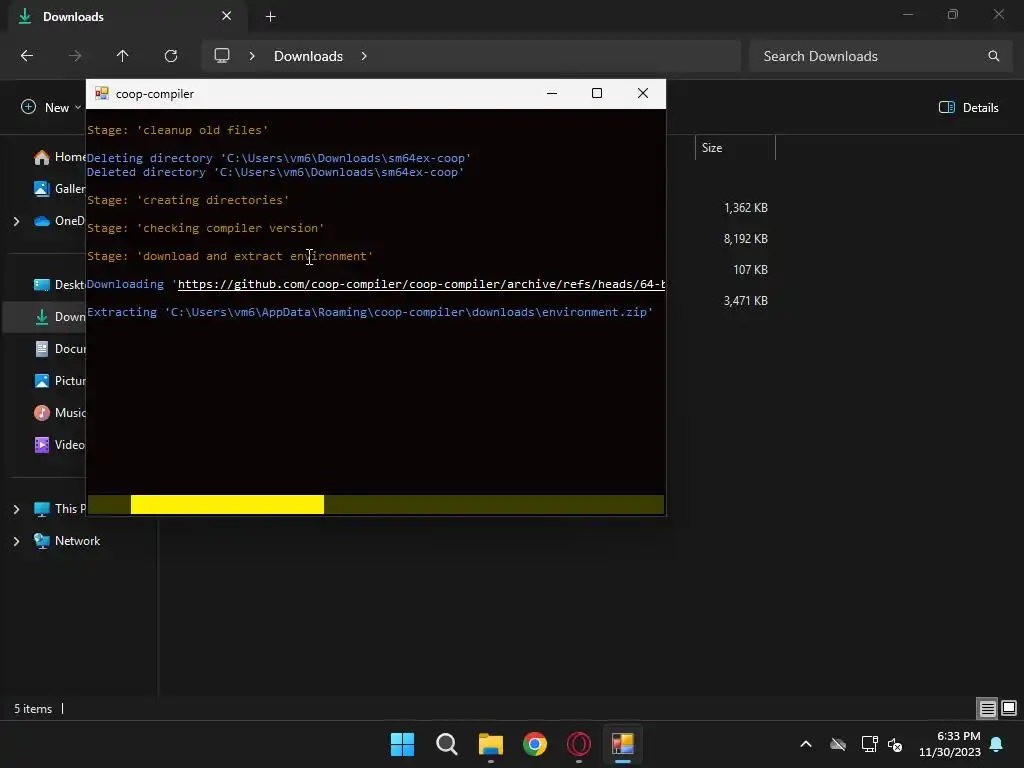Open the Documents folder in sidebar
The height and width of the screenshot is (768, 1024).
click(59, 349)
